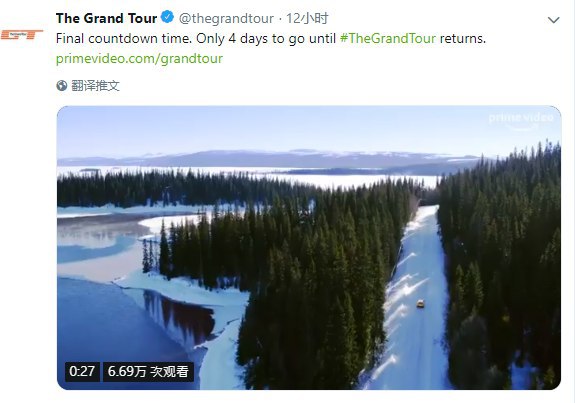Select 翻译推文 to translate the tweet
The width and height of the screenshot is (575, 403).
pyautogui.click(x=95, y=85)
